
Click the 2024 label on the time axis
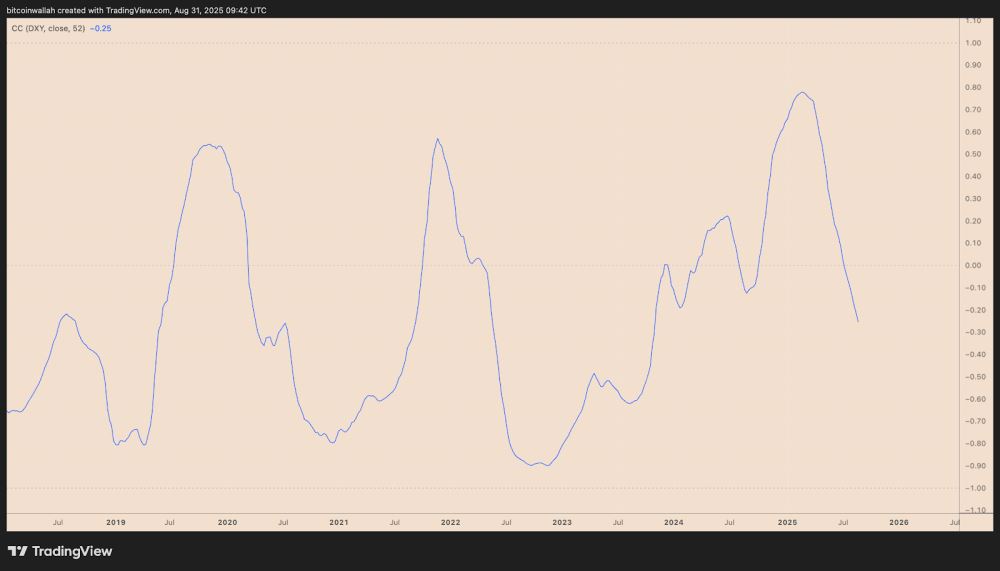pyautogui.click(x=673, y=523)
